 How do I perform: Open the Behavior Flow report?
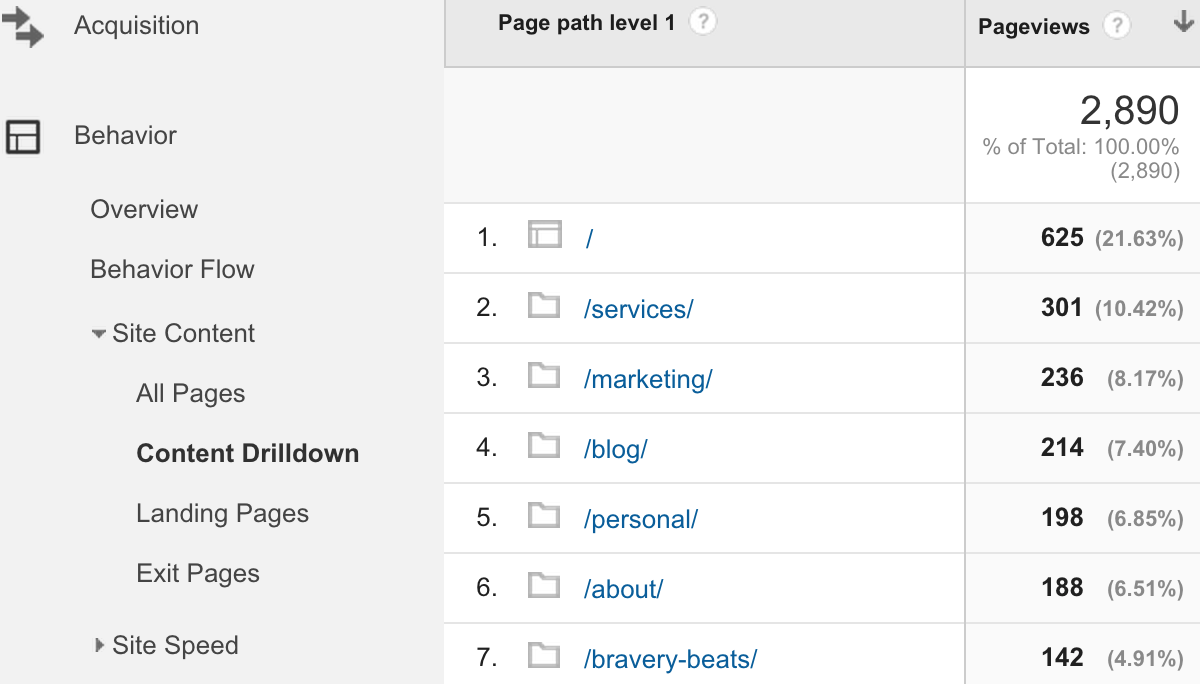[x=172, y=269]
